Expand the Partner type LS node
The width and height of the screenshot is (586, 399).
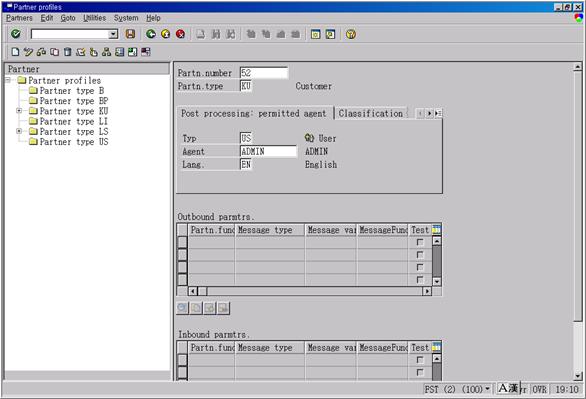click(x=19, y=132)
